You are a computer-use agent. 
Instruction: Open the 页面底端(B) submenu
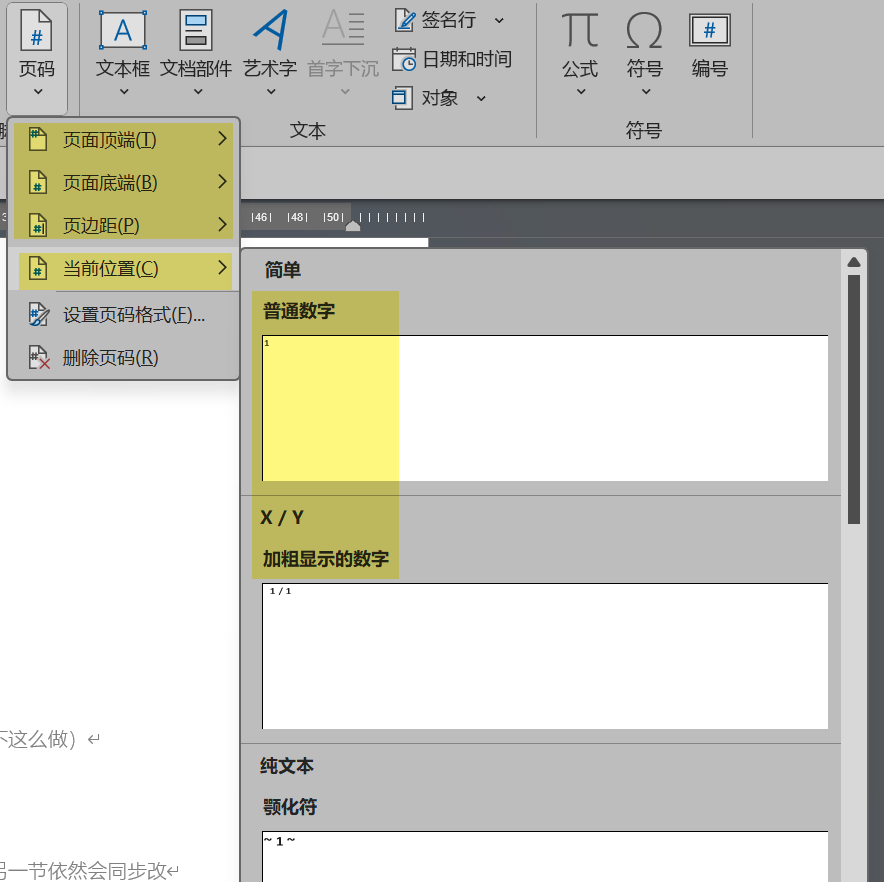[123, 182]
